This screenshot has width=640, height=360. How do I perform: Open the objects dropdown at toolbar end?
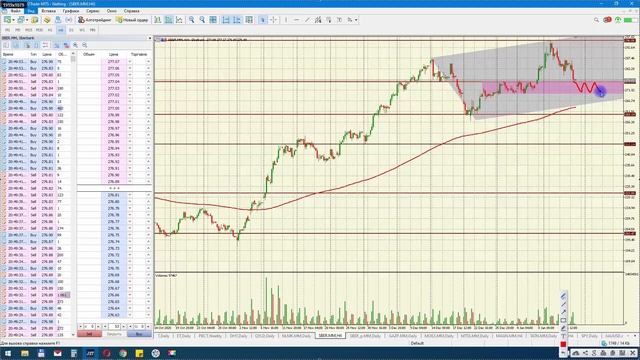356,20
